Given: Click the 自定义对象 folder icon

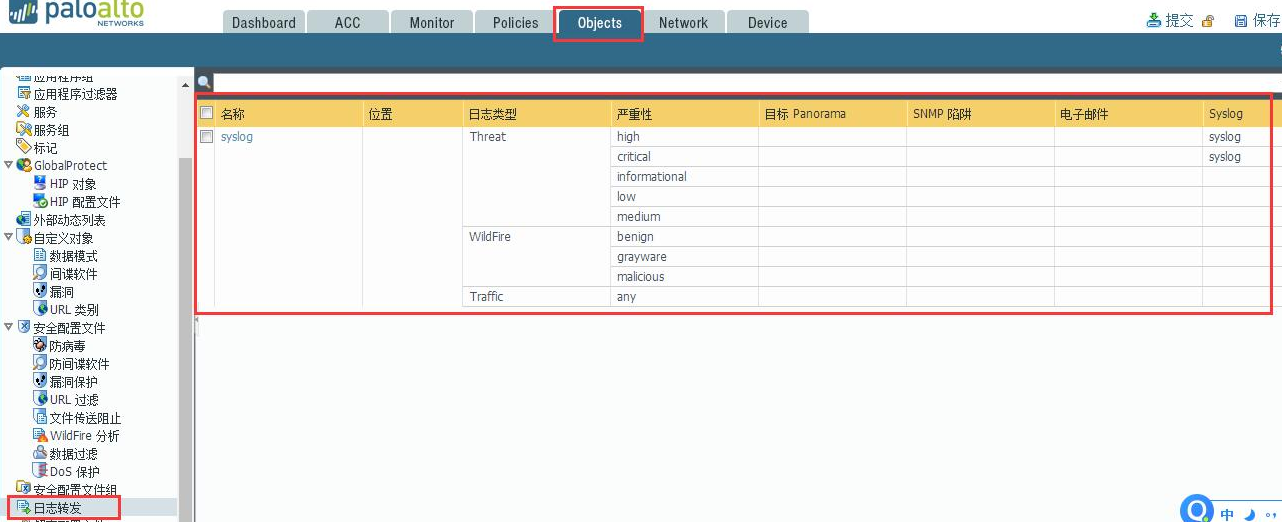Looking at the screenshot, I should click(x=24, y=237).
